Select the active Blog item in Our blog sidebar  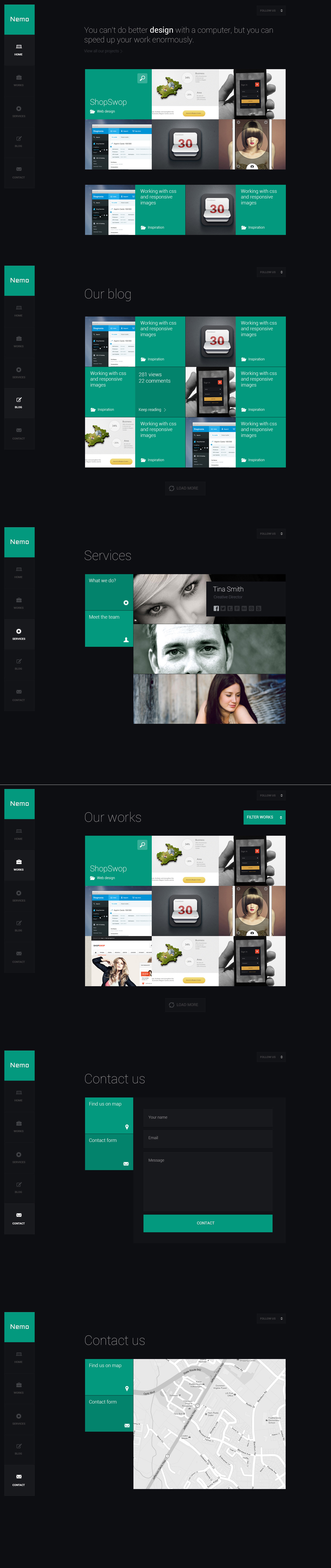[x=19, y=403]
